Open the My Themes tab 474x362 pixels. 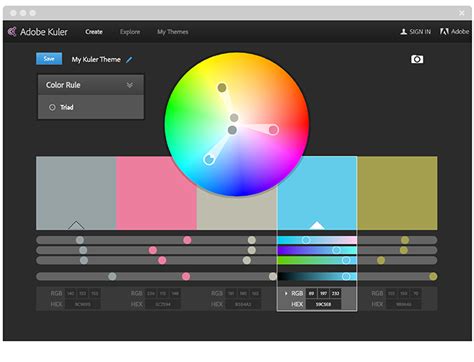(x=173, y=32)
